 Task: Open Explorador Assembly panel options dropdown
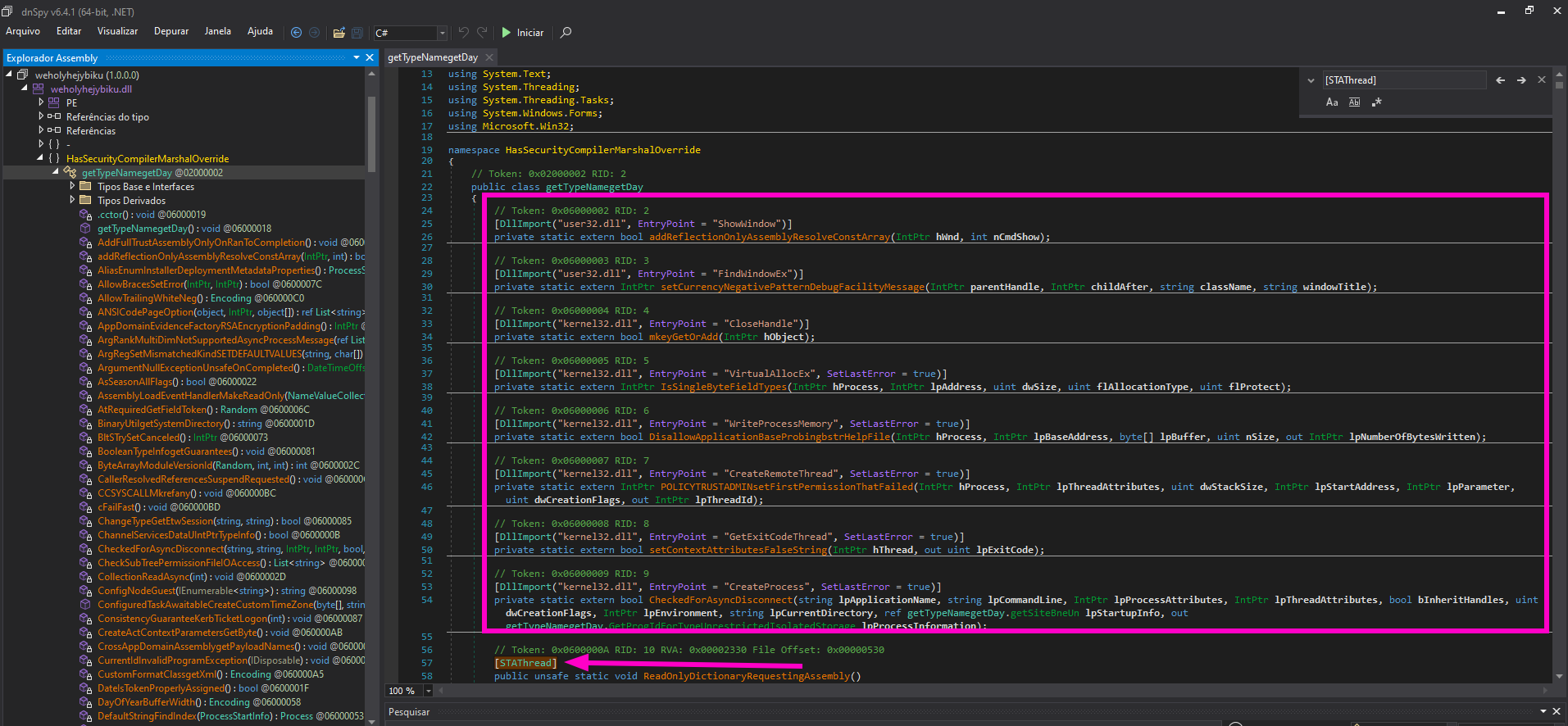[x=357, y=57]
